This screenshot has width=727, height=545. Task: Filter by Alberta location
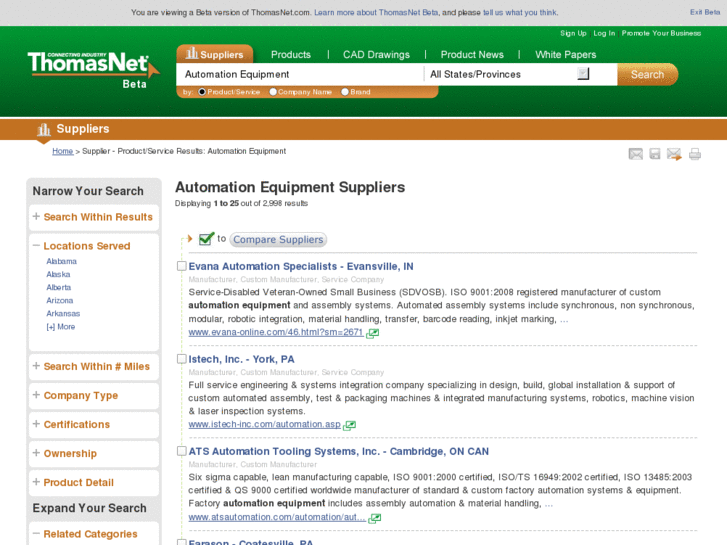tap(59, 287)
